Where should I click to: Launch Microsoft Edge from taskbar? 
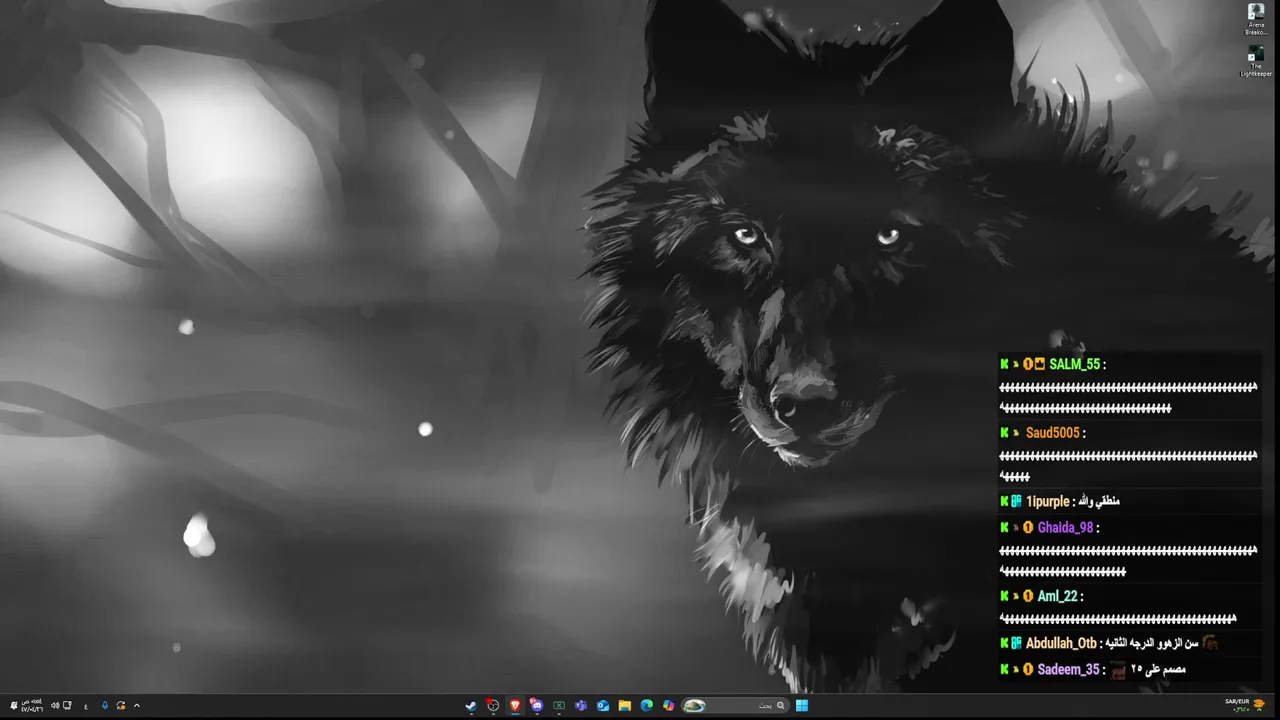(647, 706)
